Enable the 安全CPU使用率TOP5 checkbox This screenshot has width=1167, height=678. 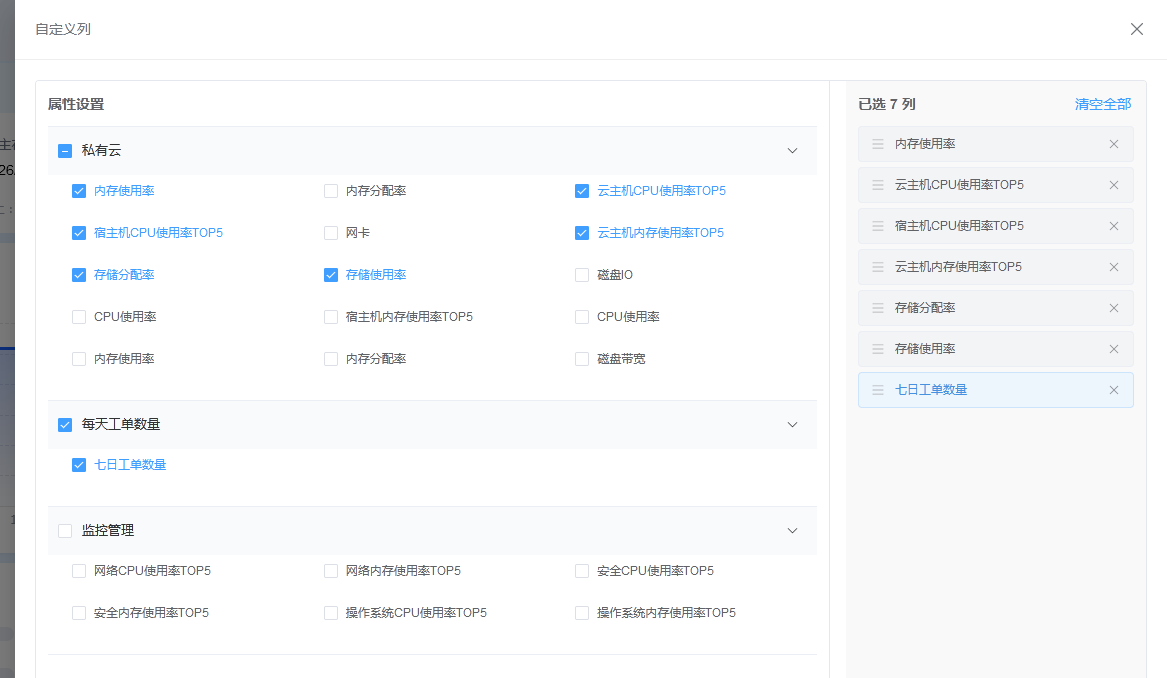pos(582,571)
